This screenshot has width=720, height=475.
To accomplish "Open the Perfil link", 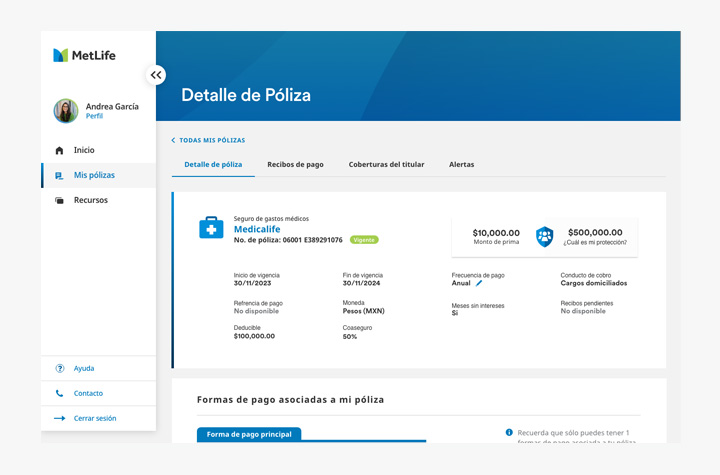I will 94,116.
